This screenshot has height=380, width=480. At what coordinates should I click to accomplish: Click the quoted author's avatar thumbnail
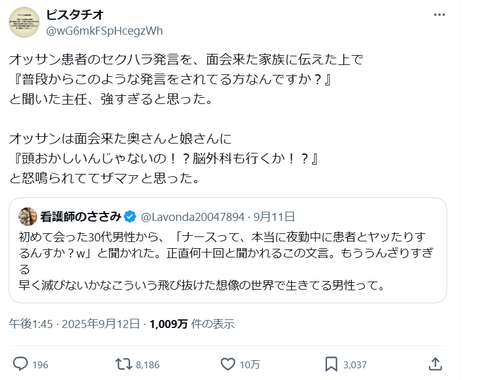pos(28,217)
